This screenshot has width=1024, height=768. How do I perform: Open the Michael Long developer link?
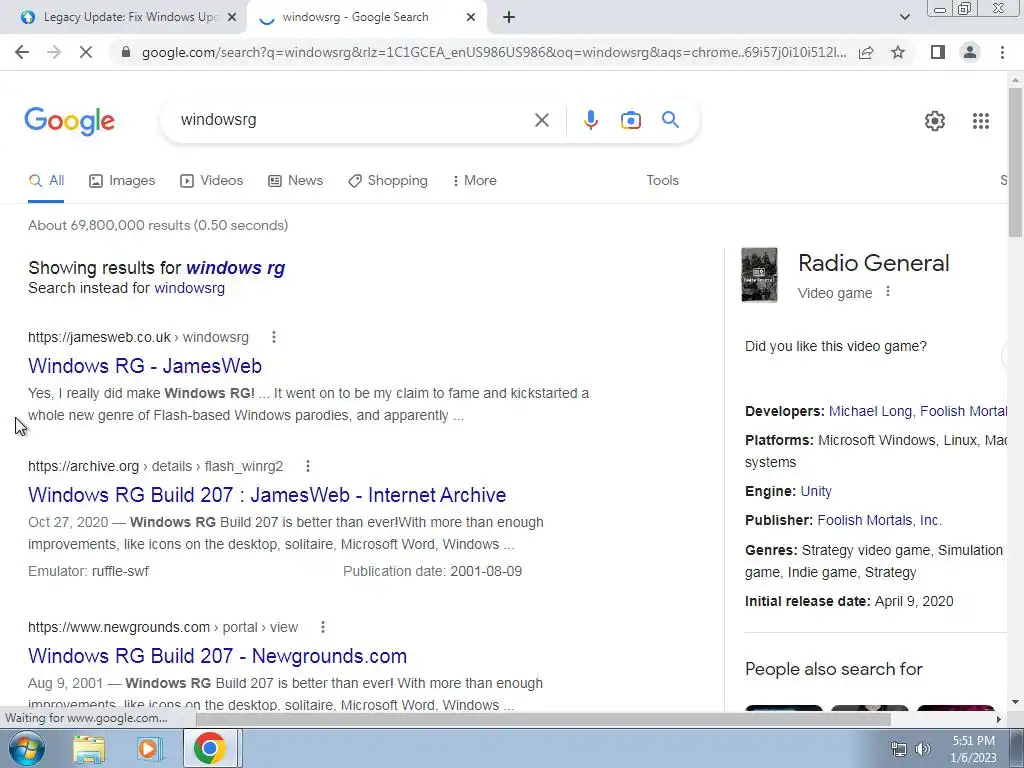(x=870, y=411)
